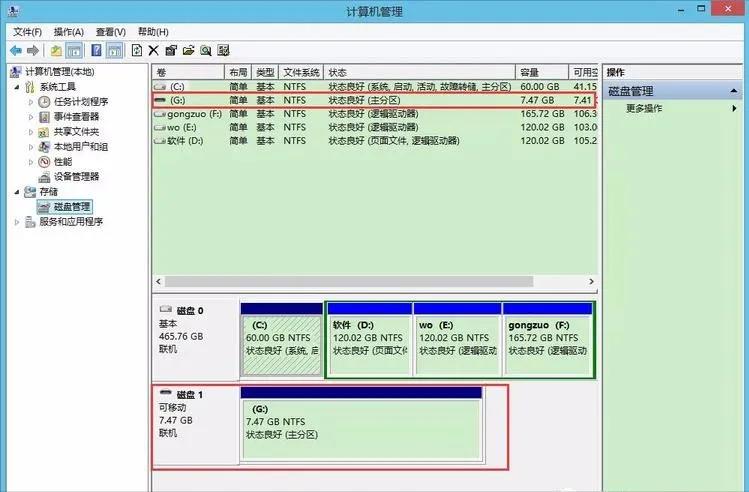Select the 磁盘 0 disk label box
Viewport: 749px width, 492px height.
pyautogui.click(x=196, y=339)
